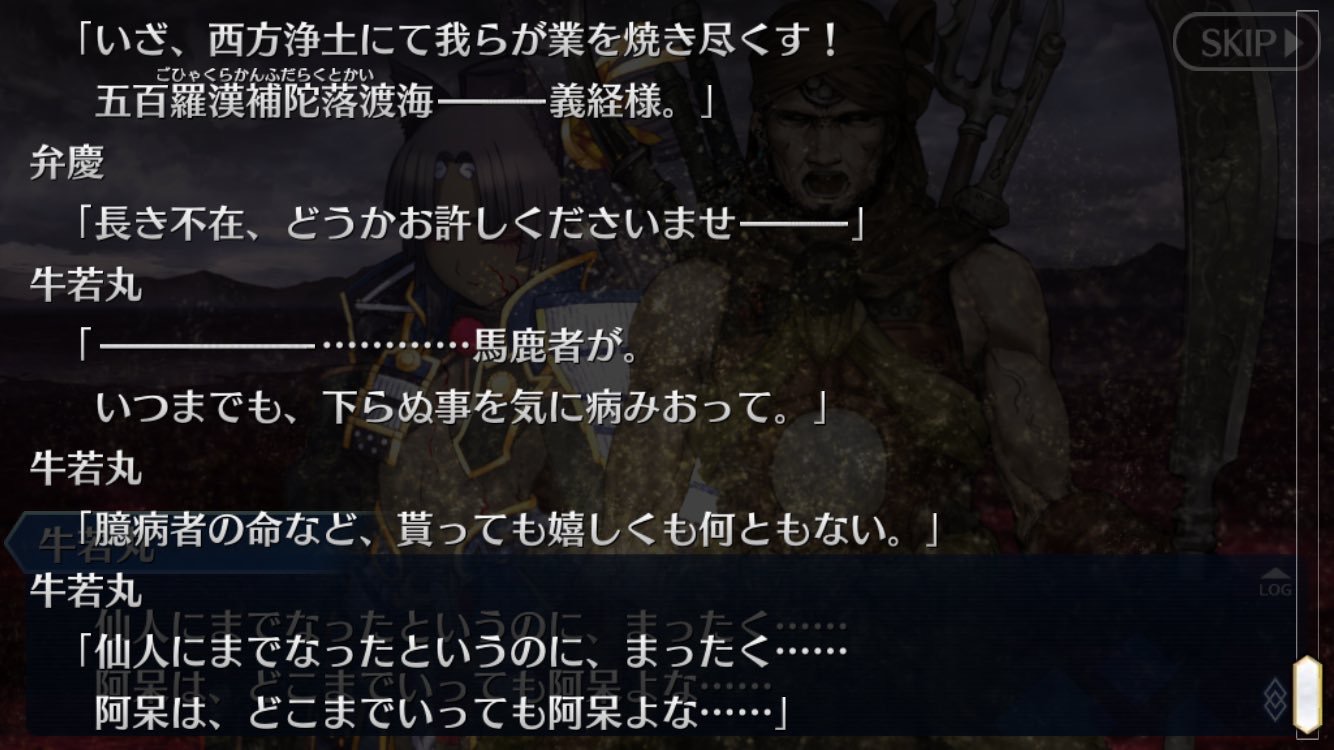Click the line いつまでも、下らぬ事を気に病みおって。」
The height and width of the screenshot is (750, 1334).
(x=463, y=409)
